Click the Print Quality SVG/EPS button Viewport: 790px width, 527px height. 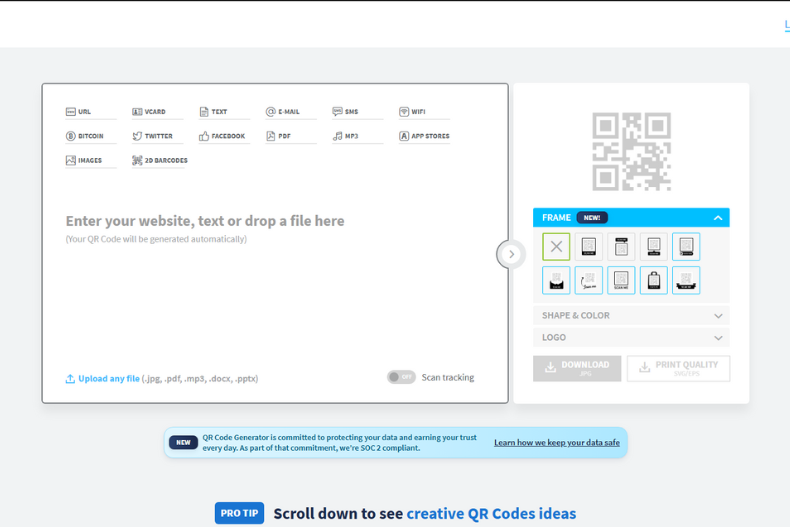click(678, 368)
